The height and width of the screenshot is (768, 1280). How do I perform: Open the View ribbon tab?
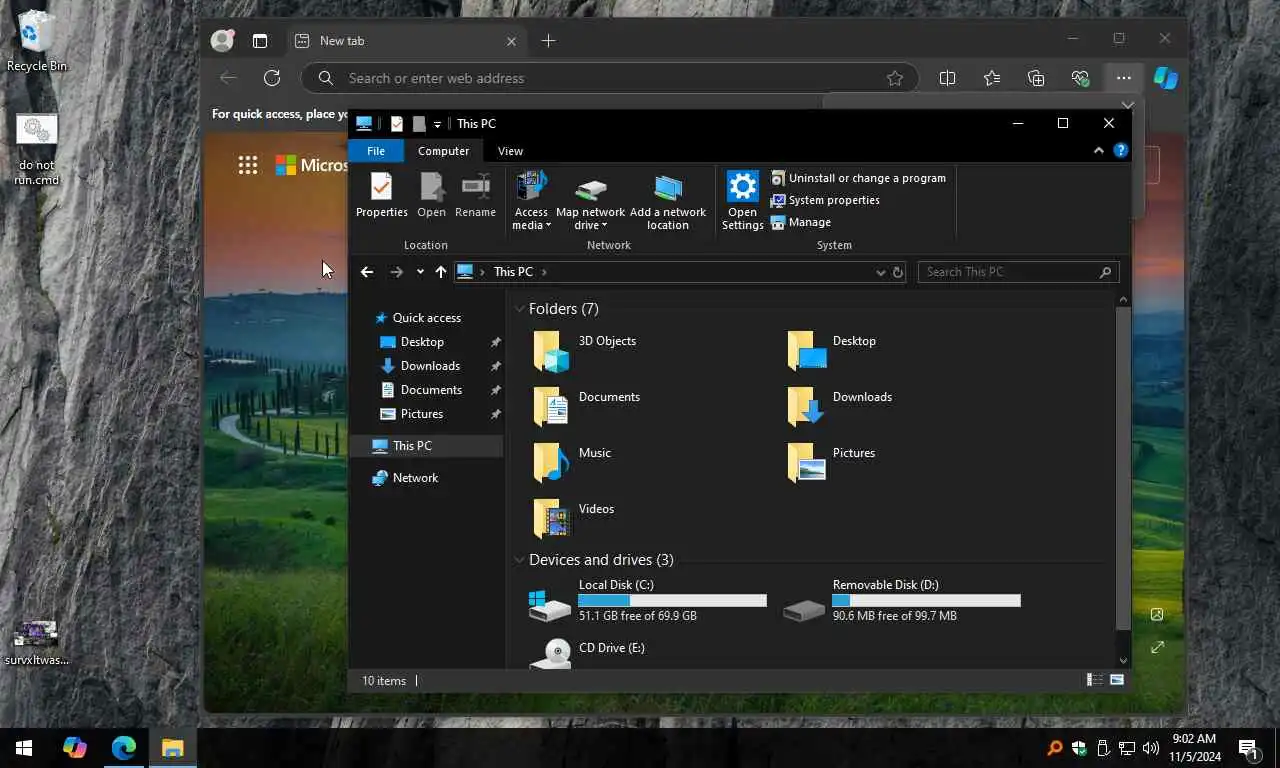[x=510, y=151]
